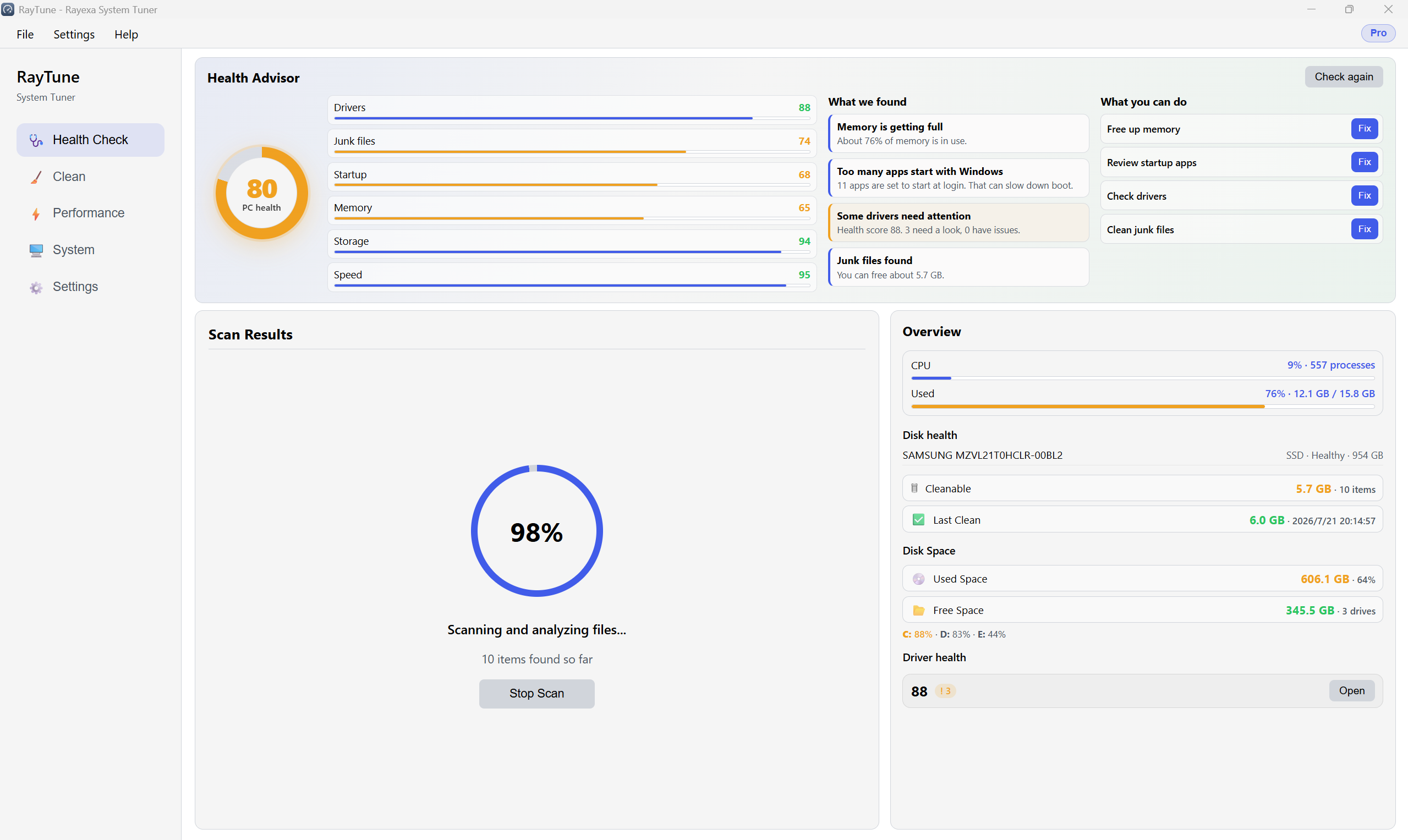Screen dimensions: 1408x840
Task: Open the File menu
Action: tap(25, 34)
